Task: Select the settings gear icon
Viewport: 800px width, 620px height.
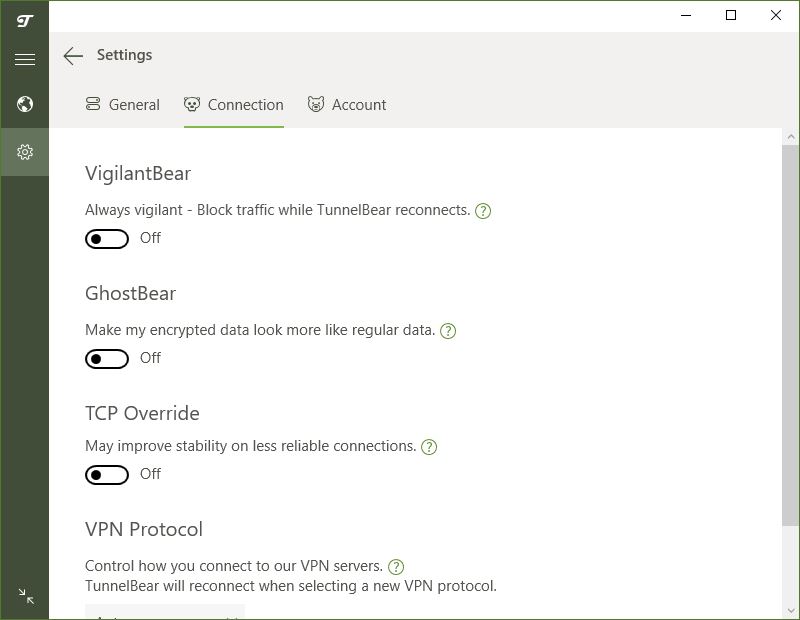Action: 24,152
